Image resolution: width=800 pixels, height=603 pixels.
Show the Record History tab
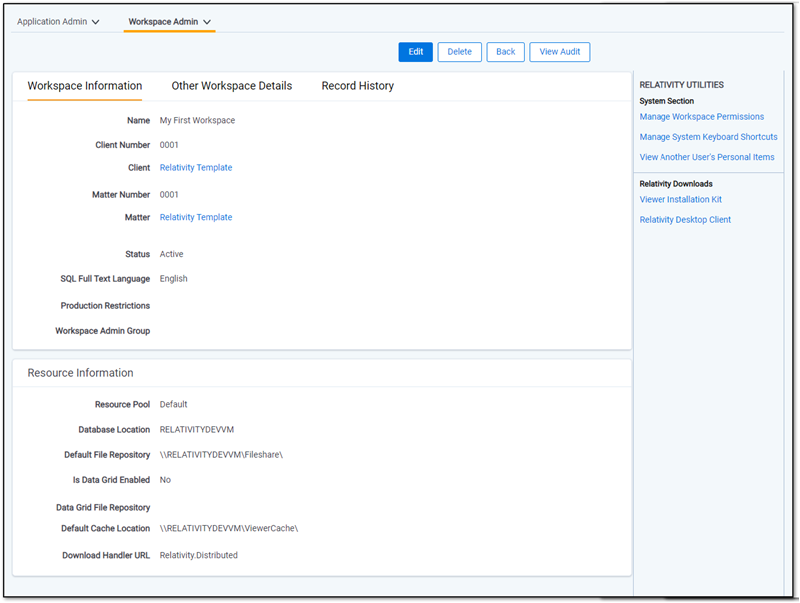358,86
